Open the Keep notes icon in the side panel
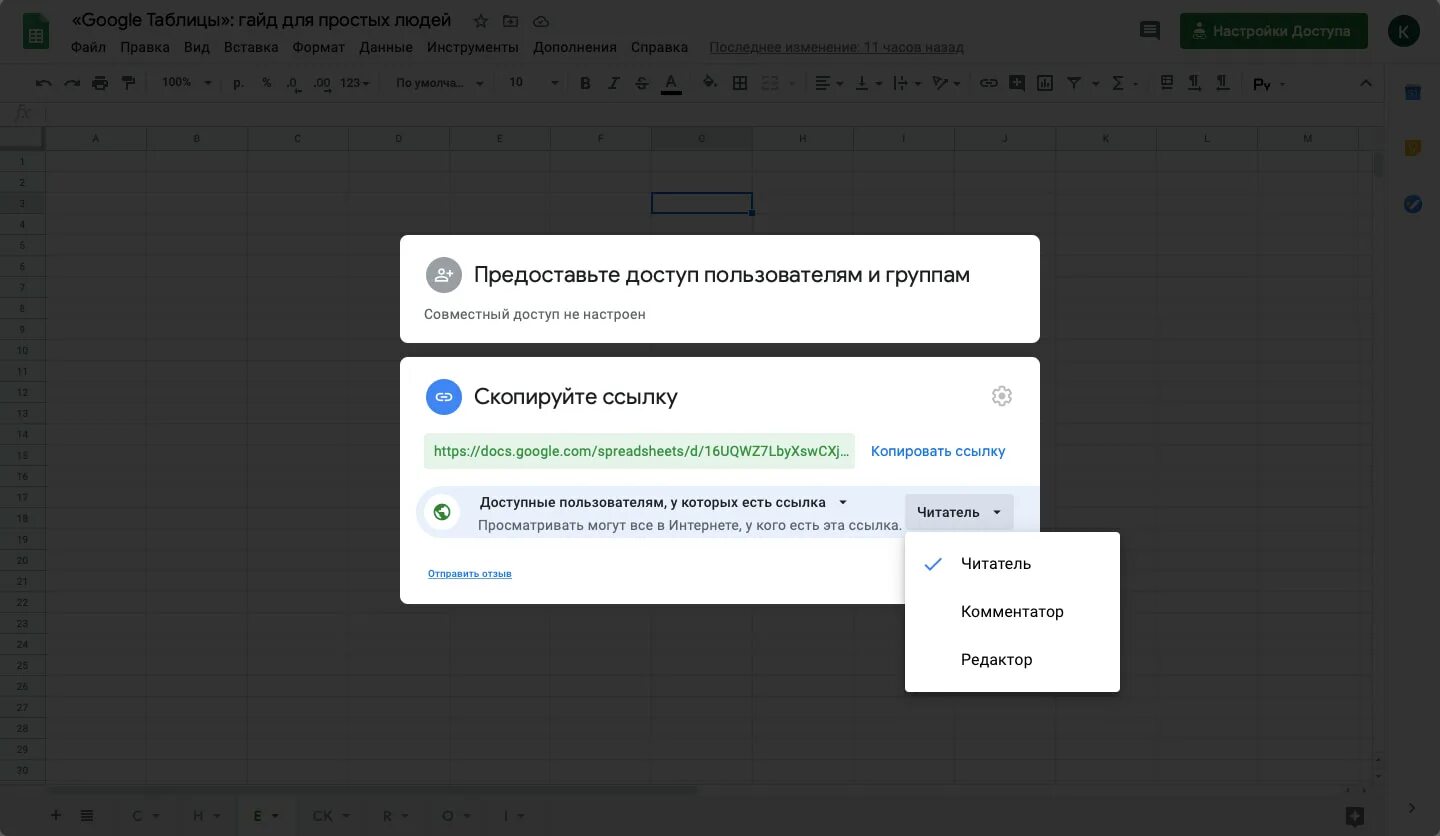This screenshot has width=1440, height=836. point(1413,149)
